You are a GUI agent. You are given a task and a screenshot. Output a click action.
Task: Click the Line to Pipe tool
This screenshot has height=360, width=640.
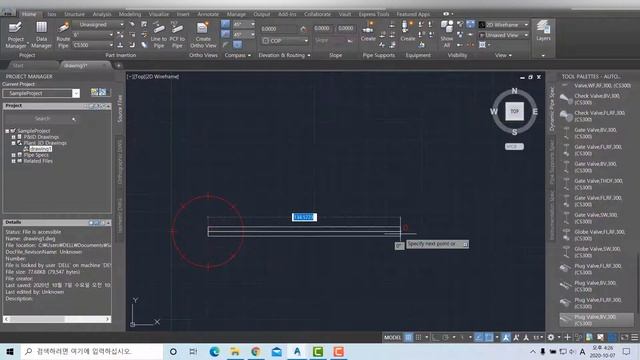(x=159, y=35)
